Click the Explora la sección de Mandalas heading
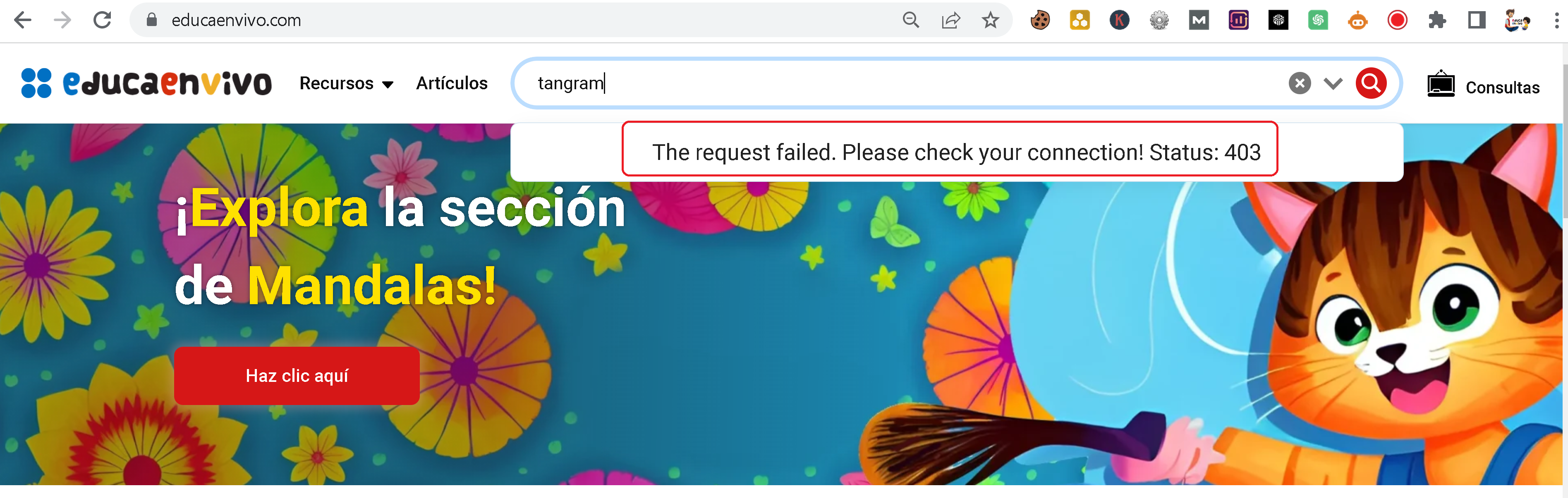1568x498 pixels. coord(400,246)
